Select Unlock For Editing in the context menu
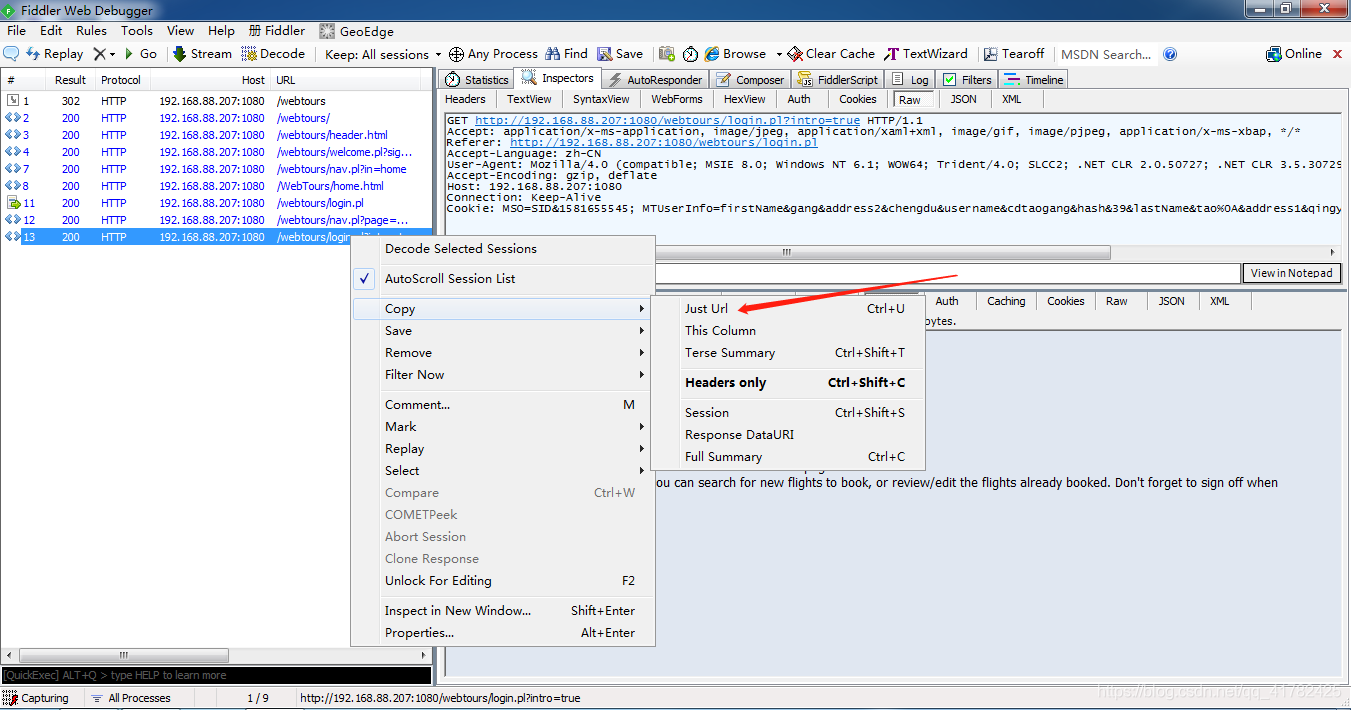 click(504, 581)
